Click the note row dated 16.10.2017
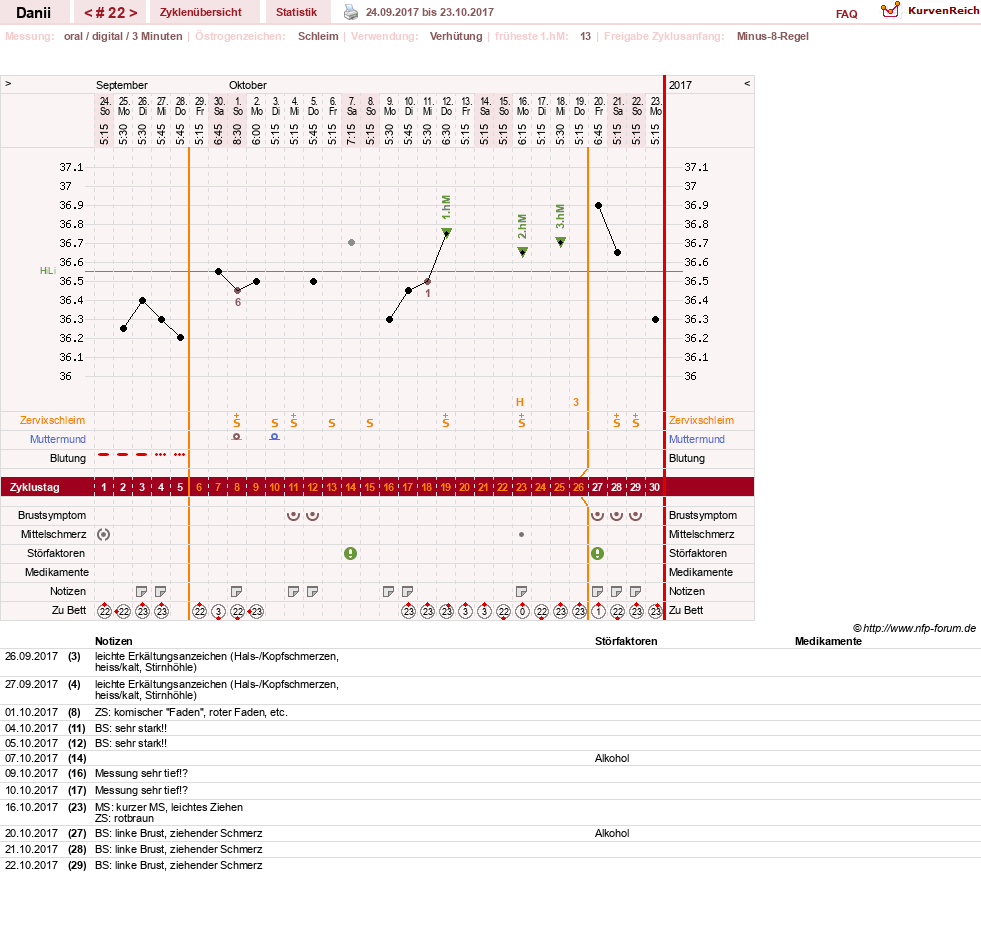981x942 pixels. [x=490, y=813]
